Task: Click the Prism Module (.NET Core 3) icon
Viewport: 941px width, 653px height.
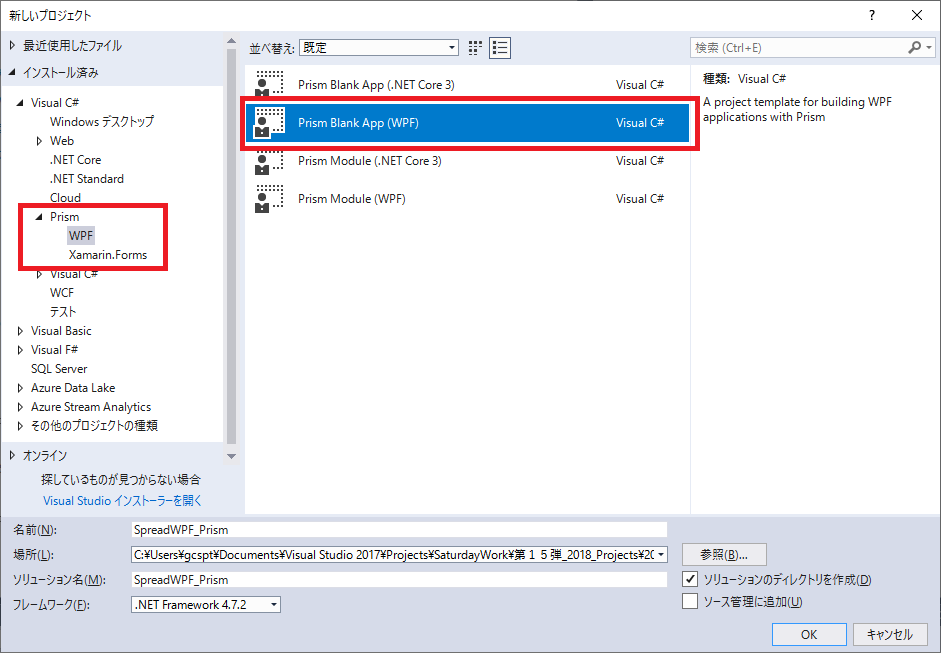Action: (269, 161)
